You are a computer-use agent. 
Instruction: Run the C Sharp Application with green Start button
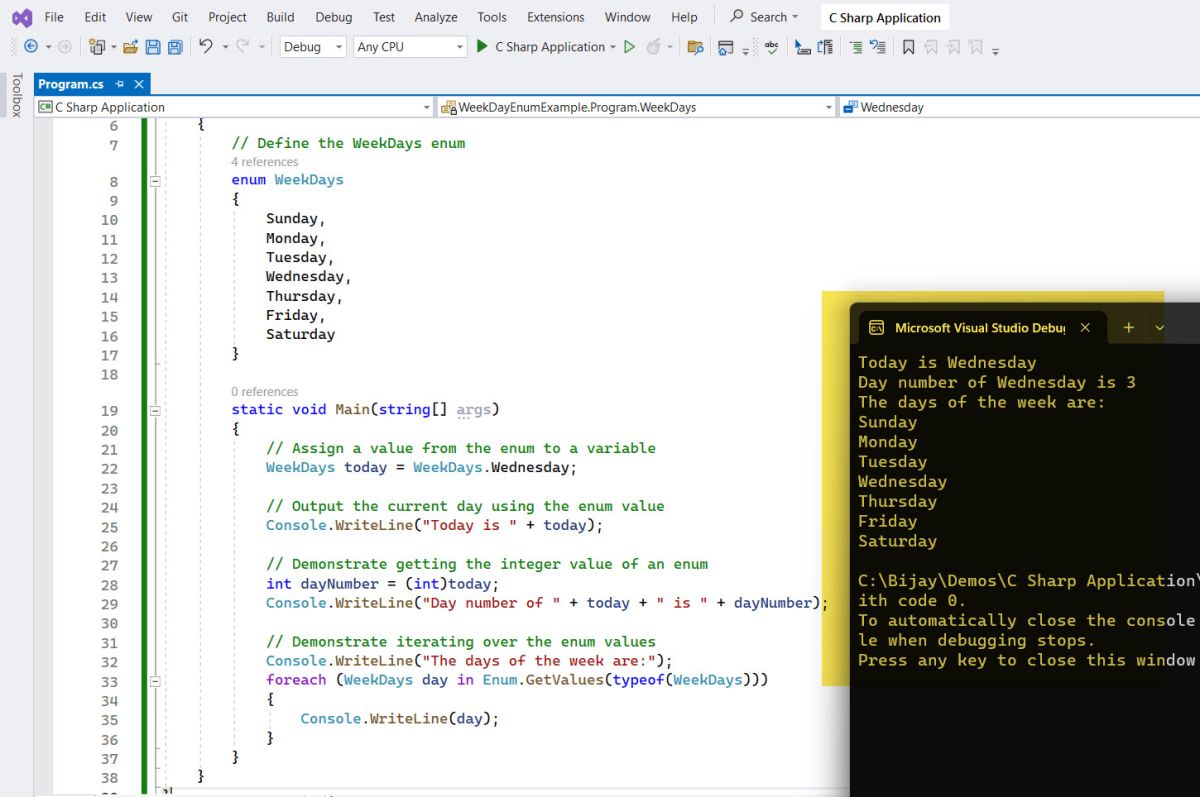click(480, 47)
